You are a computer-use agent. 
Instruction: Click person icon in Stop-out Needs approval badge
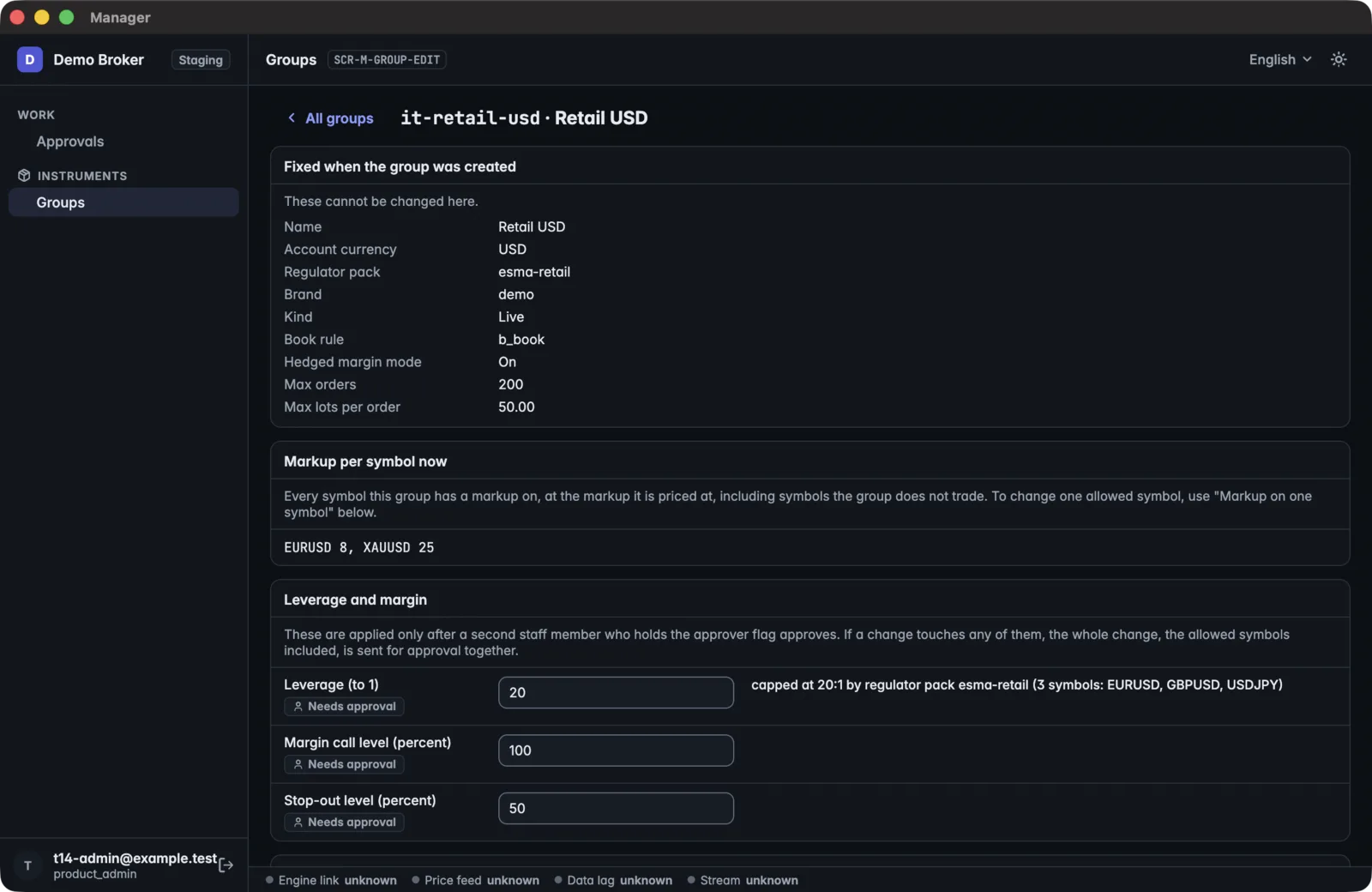[x=298, y=822]
